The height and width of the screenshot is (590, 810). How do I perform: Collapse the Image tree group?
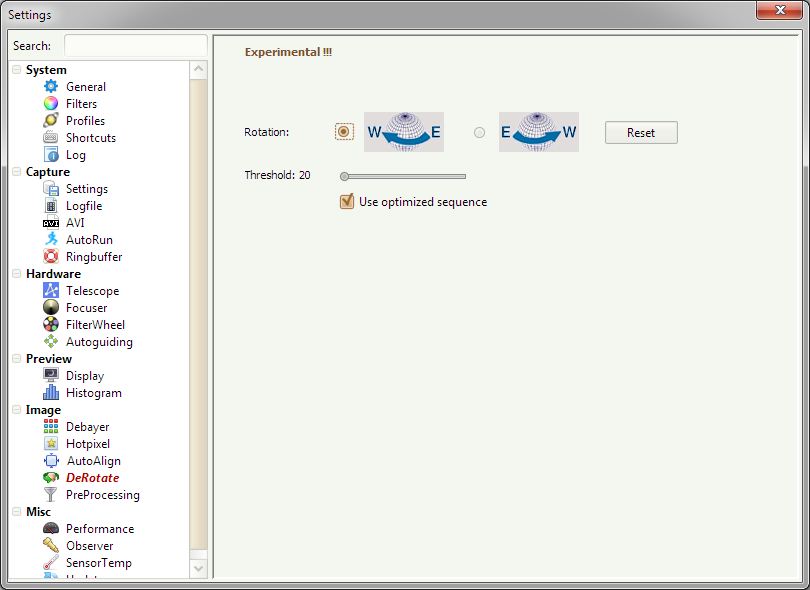tap(17, 409)
